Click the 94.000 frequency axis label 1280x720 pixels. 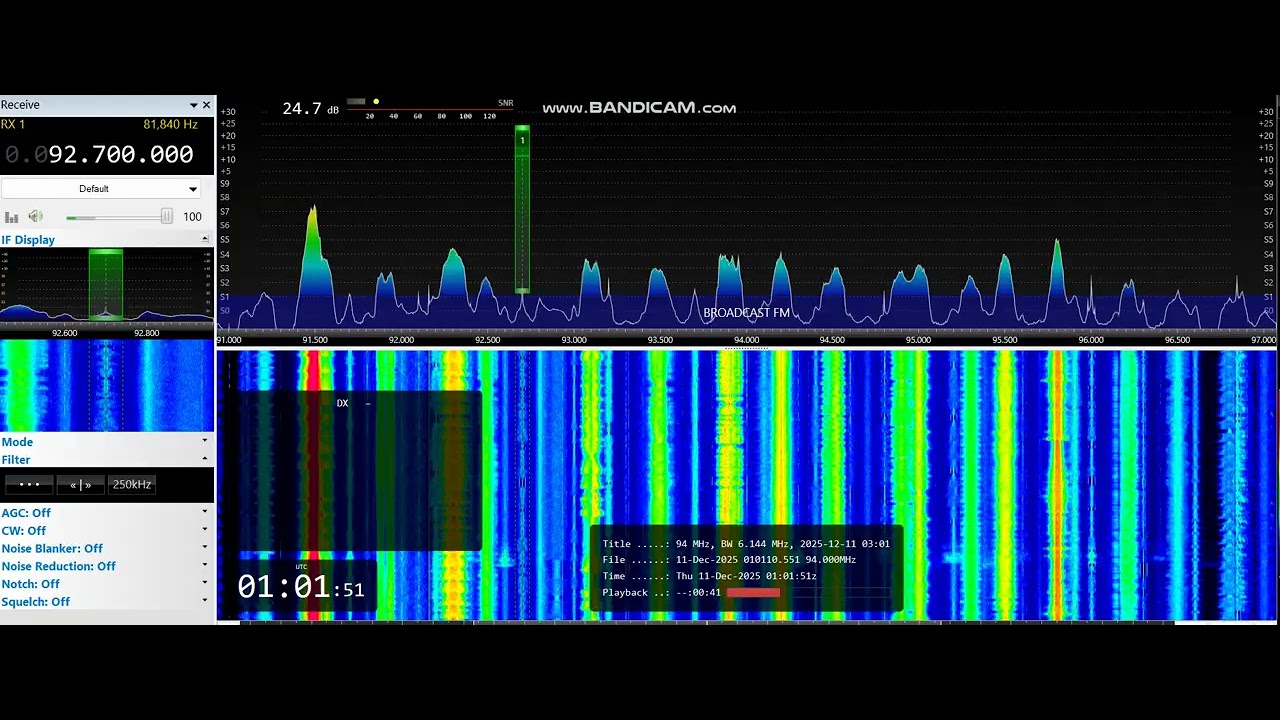tap(746, 340)
